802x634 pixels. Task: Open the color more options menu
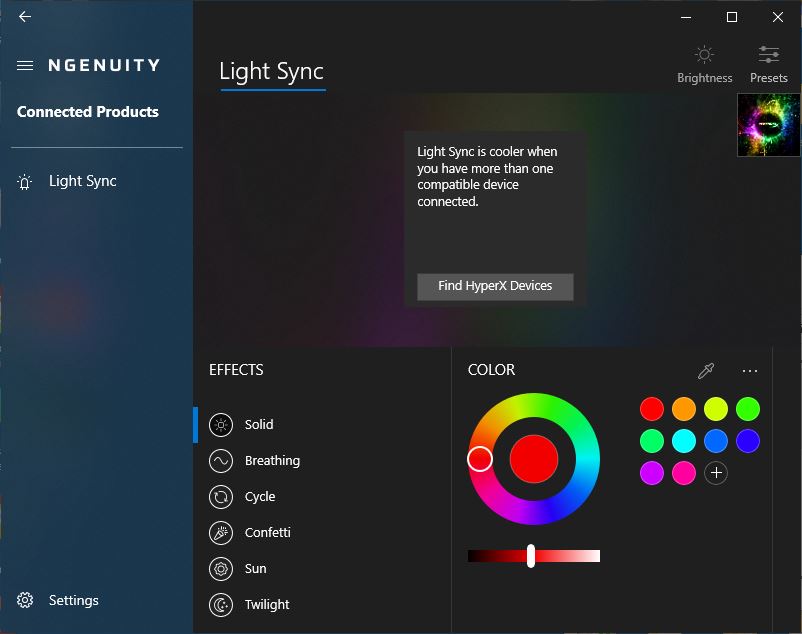(x=749, y=371)
